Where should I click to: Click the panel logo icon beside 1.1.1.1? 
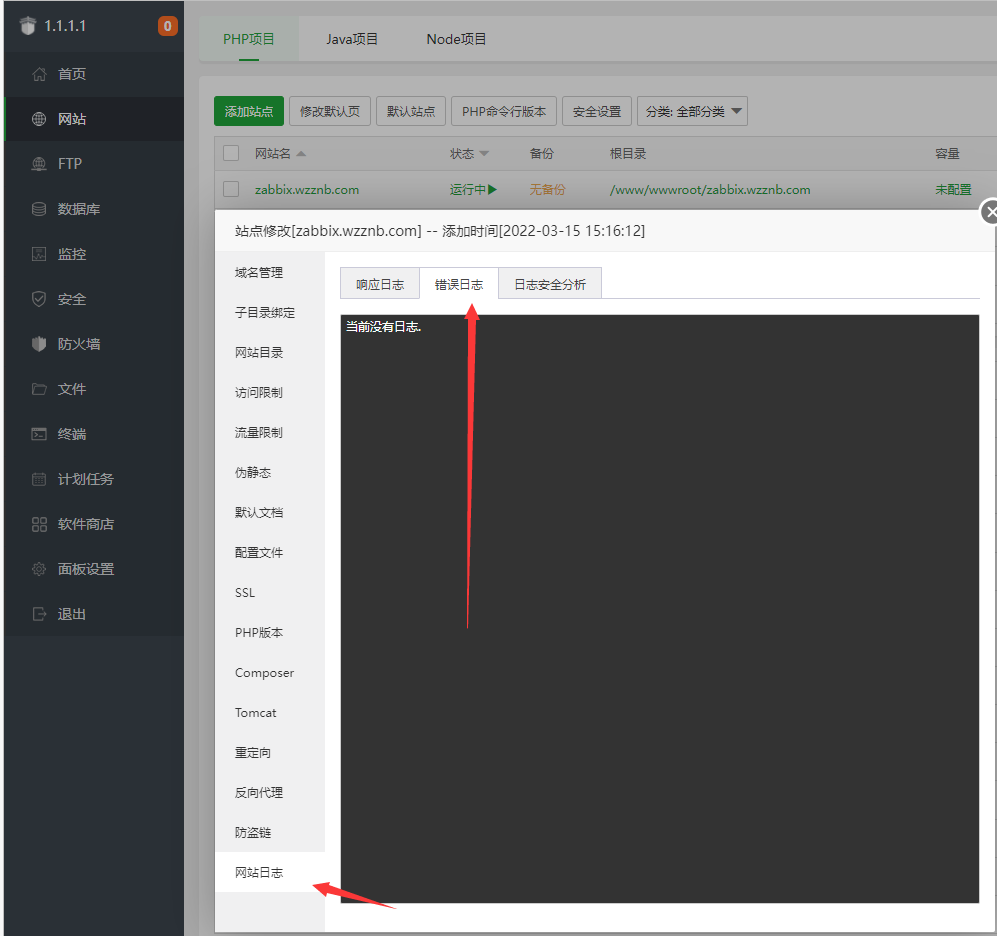point(28,26)
